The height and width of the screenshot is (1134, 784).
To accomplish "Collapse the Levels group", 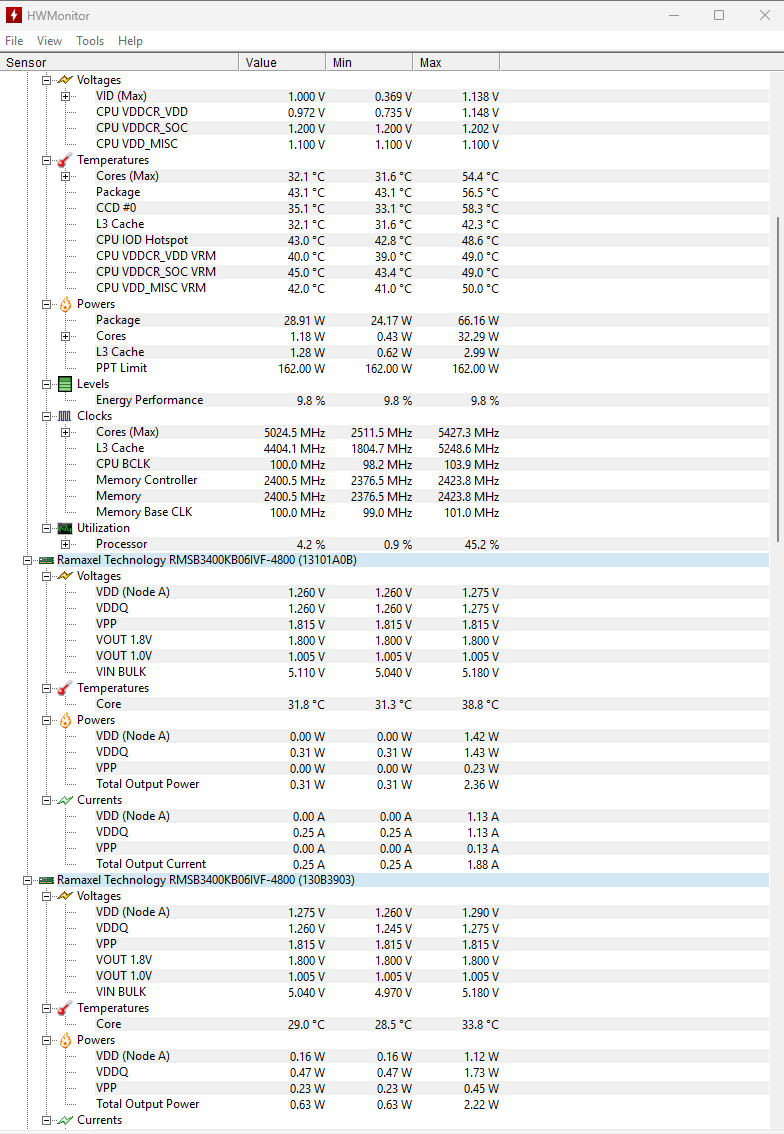I will [46, 384].
